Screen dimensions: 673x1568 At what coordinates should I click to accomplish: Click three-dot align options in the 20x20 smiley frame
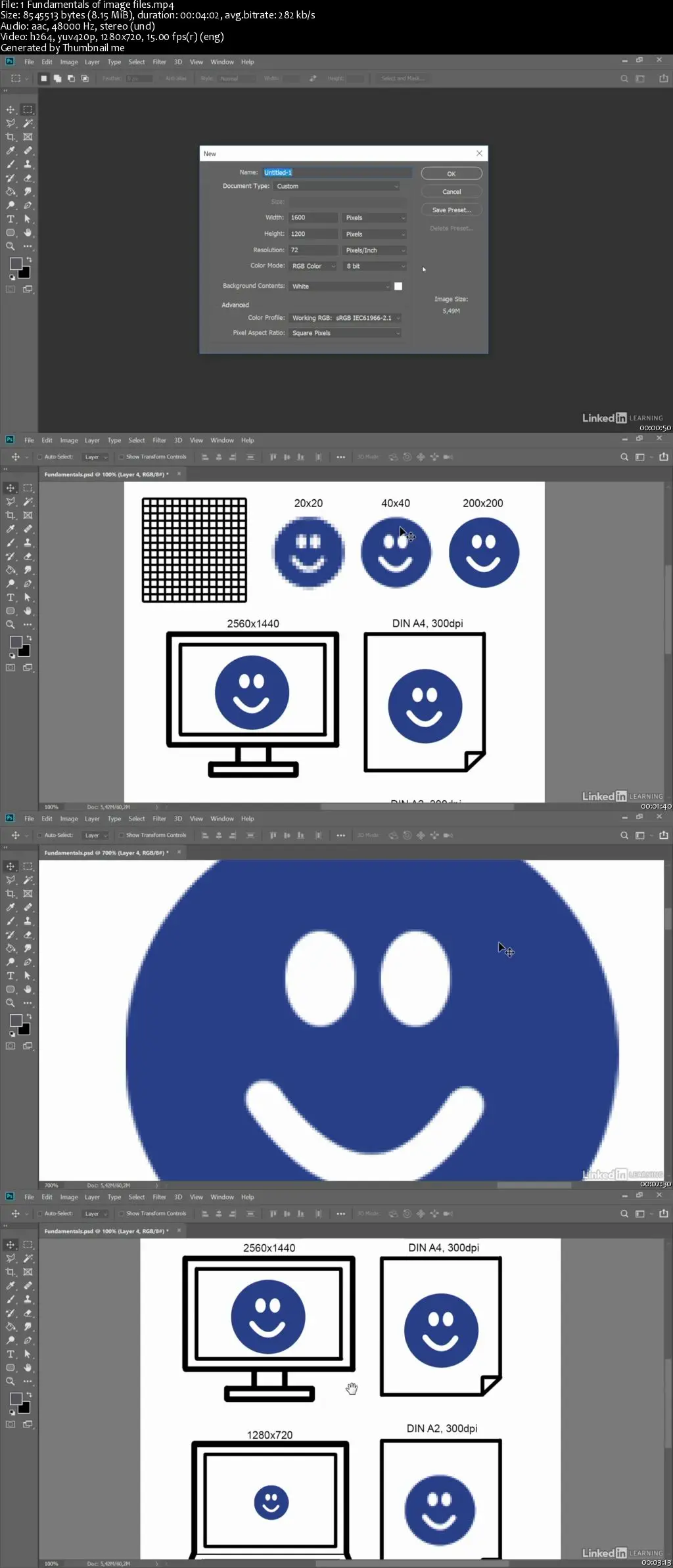pyautogui.click(x=340, y=457)
